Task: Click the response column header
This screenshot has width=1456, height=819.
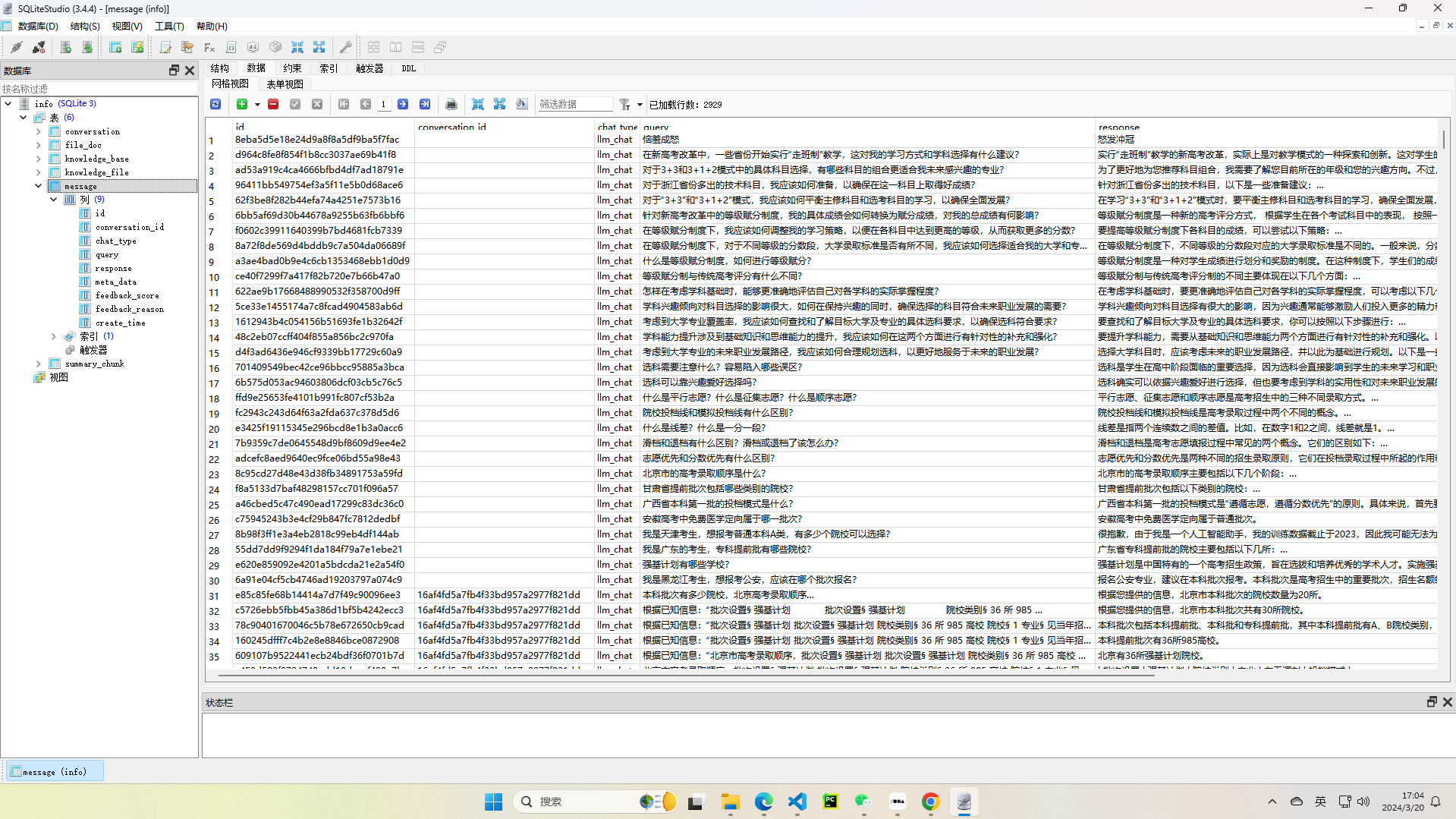Action: point(1266,127)
